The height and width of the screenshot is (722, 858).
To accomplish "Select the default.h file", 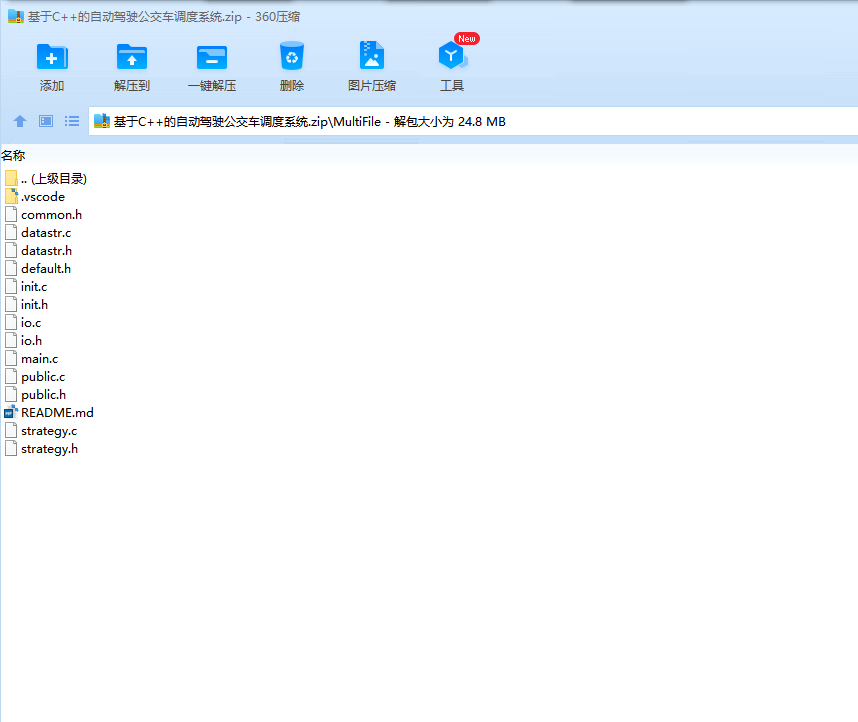I will 38,269.
